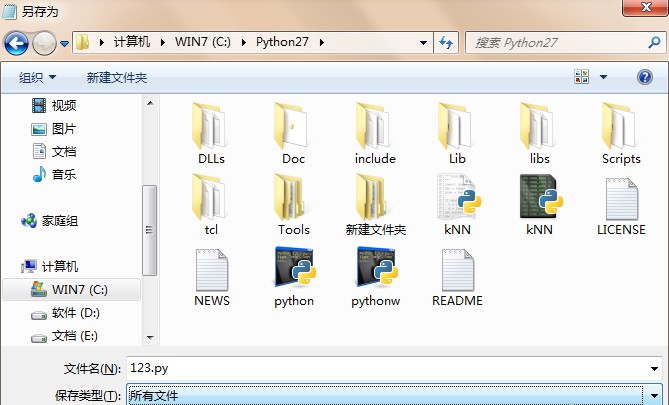
Task: Click Python27 in the address path
Action: click(282, 42)
